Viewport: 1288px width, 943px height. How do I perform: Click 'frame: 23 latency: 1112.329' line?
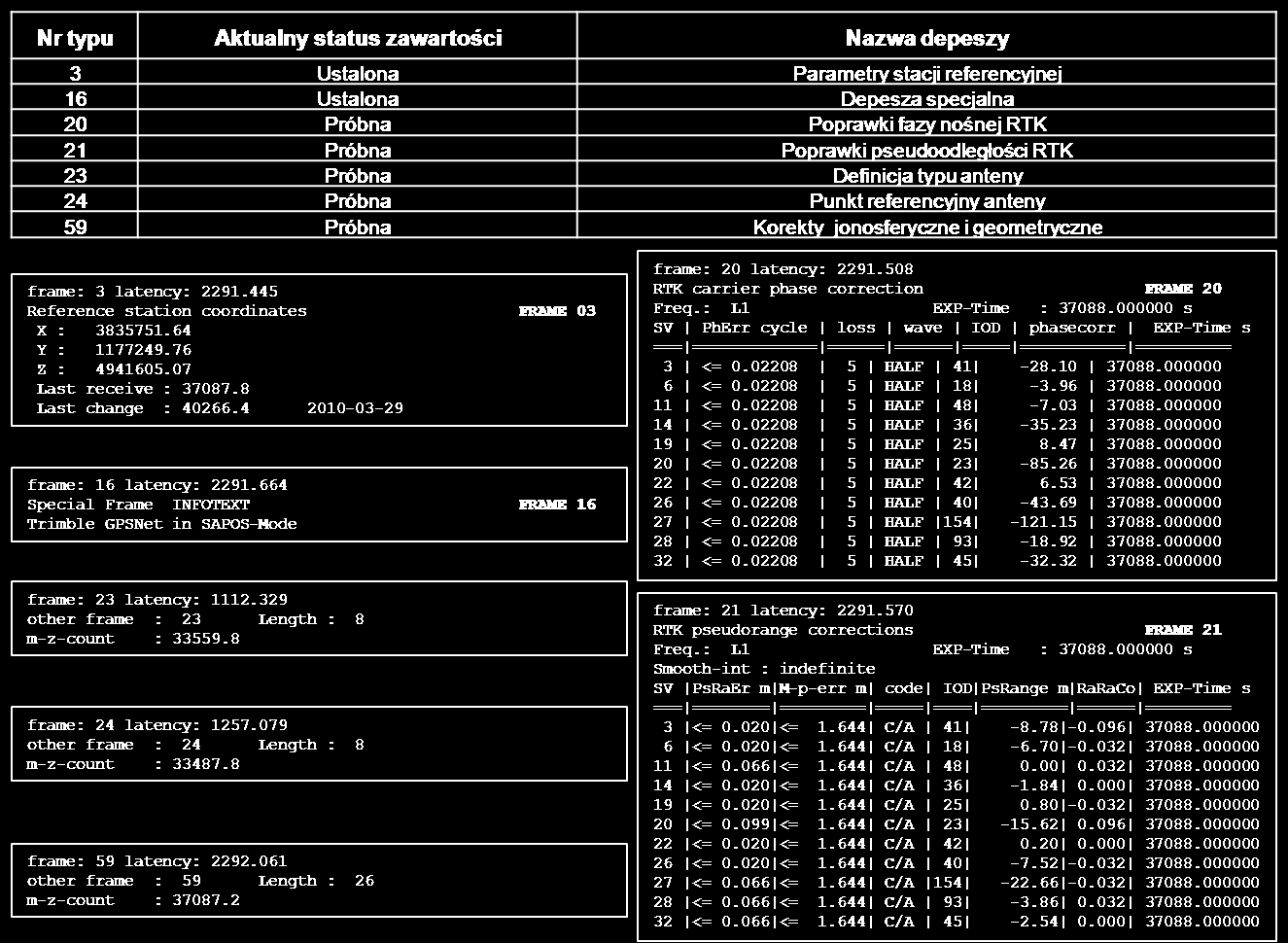[157, 600]
